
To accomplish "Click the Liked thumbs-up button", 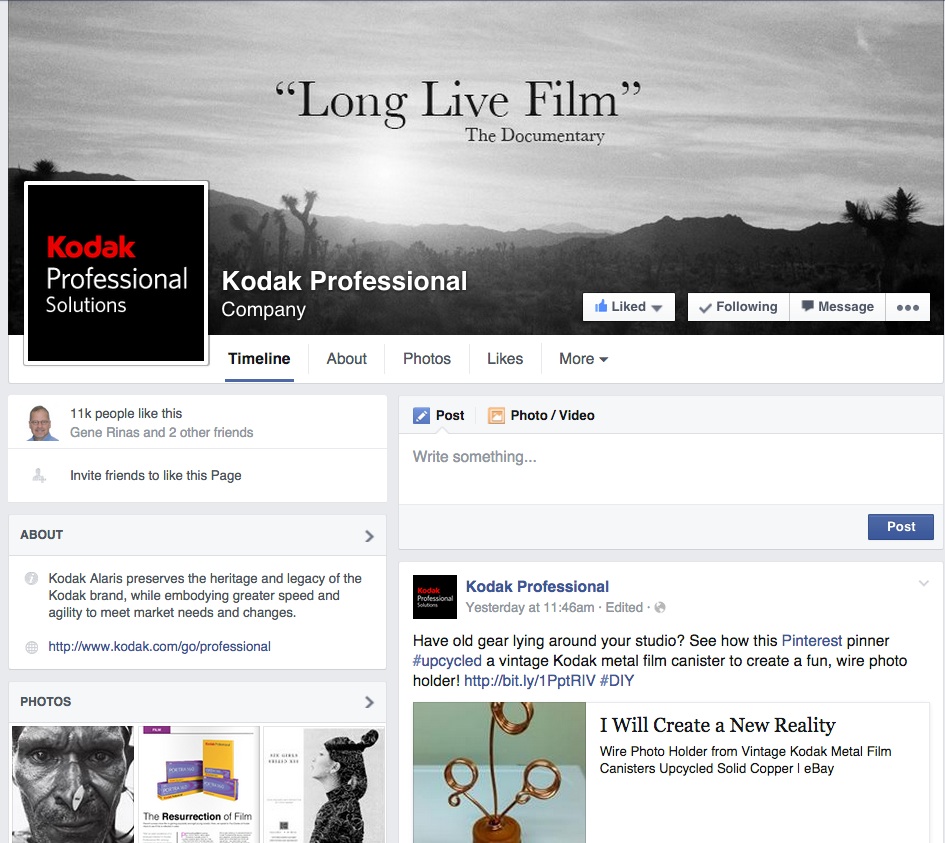I will (x=628, y=307).
